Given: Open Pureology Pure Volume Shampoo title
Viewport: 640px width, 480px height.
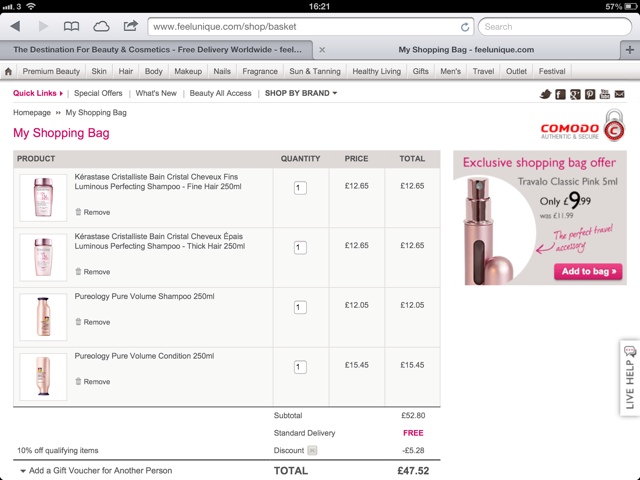Looking at the screenshot, I should click(x=144, y=296).
